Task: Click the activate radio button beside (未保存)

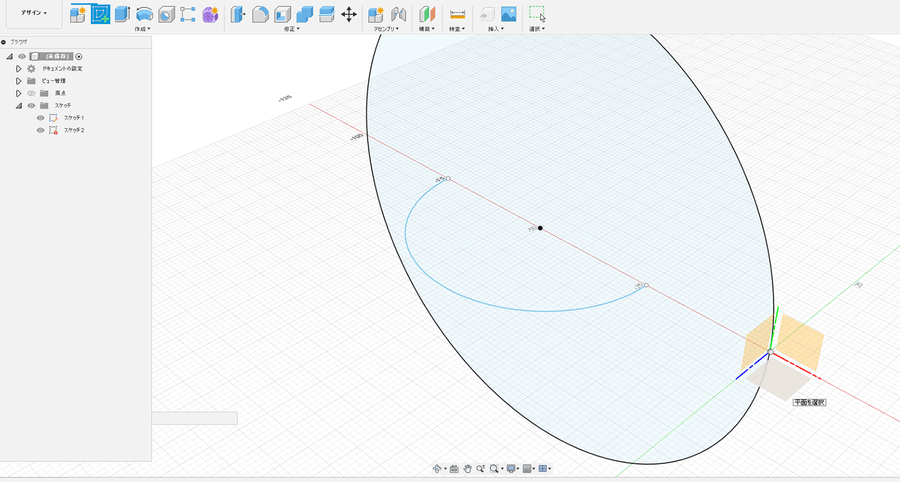Action: tap(79, 56)
